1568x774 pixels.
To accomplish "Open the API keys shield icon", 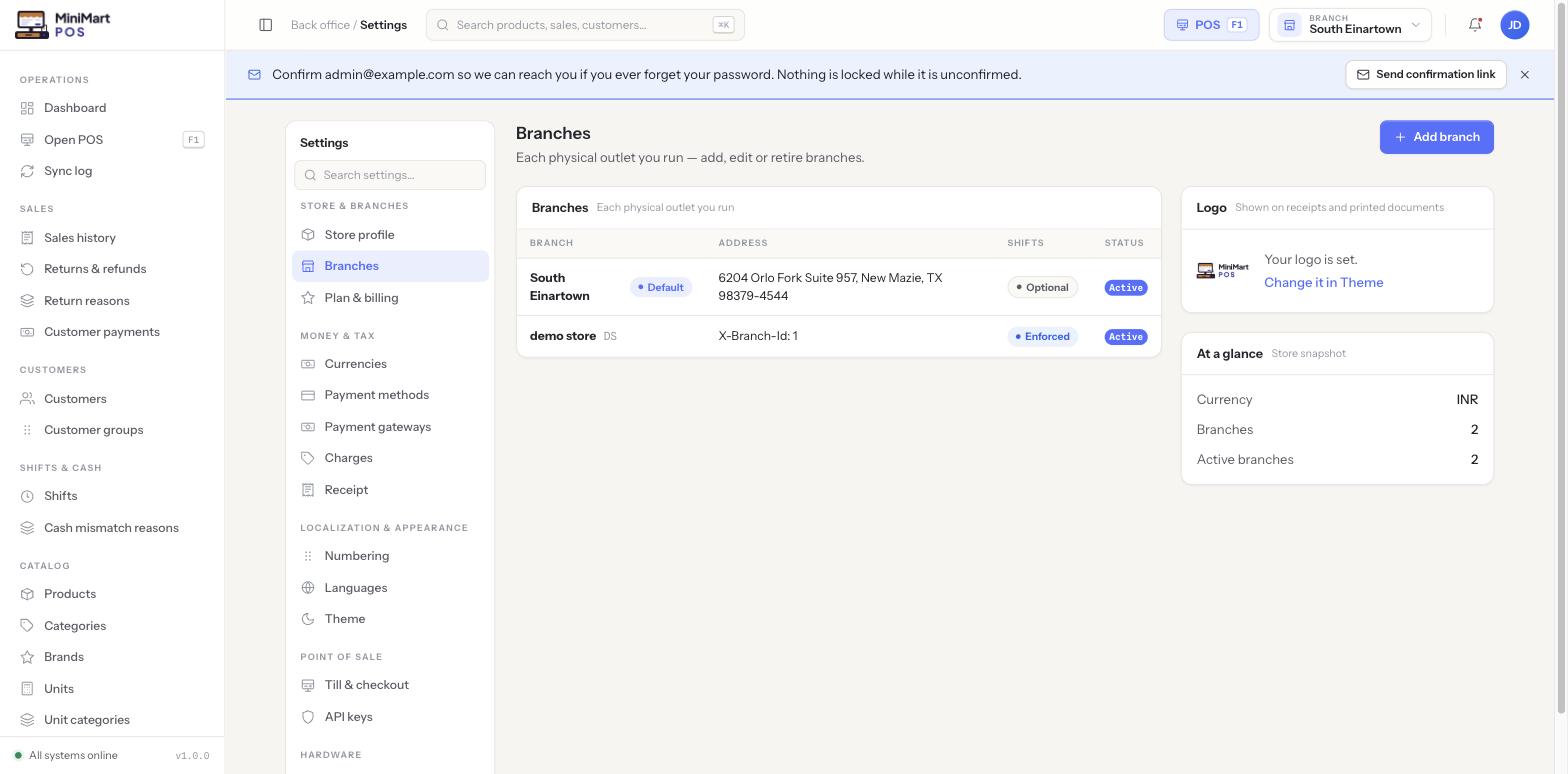I will pyautogui.click(x=308, y=717).
